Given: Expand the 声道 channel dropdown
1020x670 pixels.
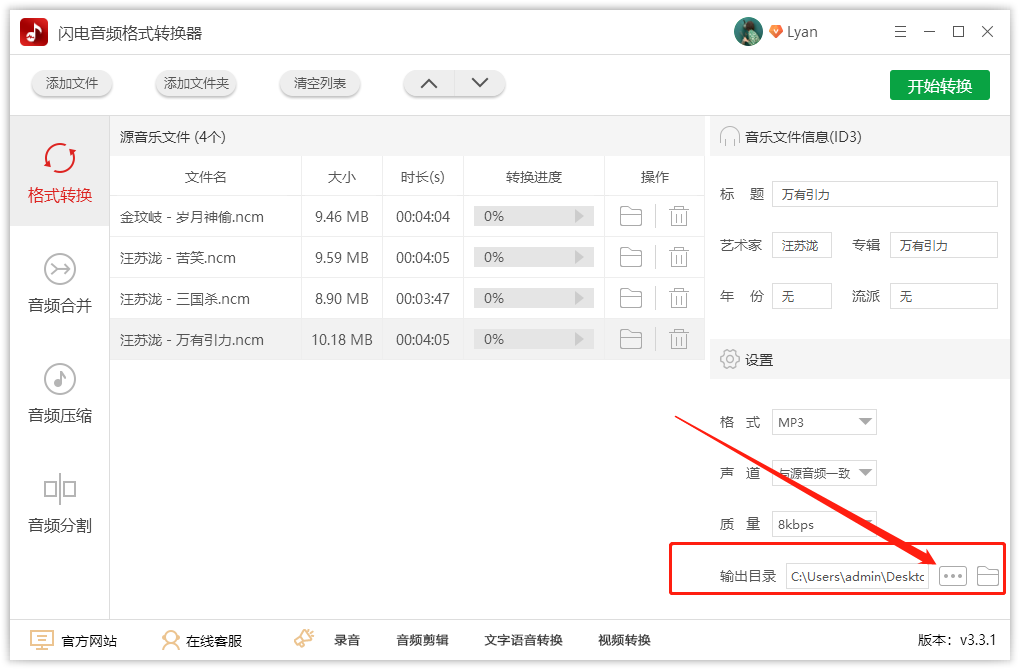Looking at the screenshot, I should pos(865,473).
